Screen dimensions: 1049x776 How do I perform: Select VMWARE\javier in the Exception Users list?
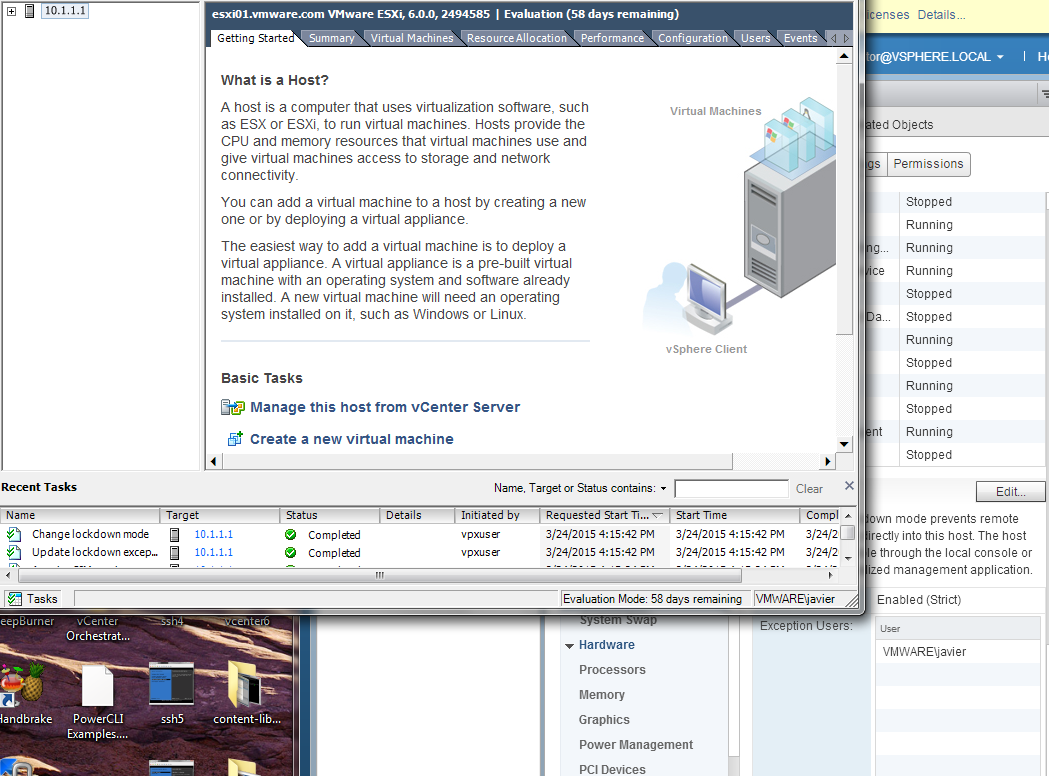point(924,652)
